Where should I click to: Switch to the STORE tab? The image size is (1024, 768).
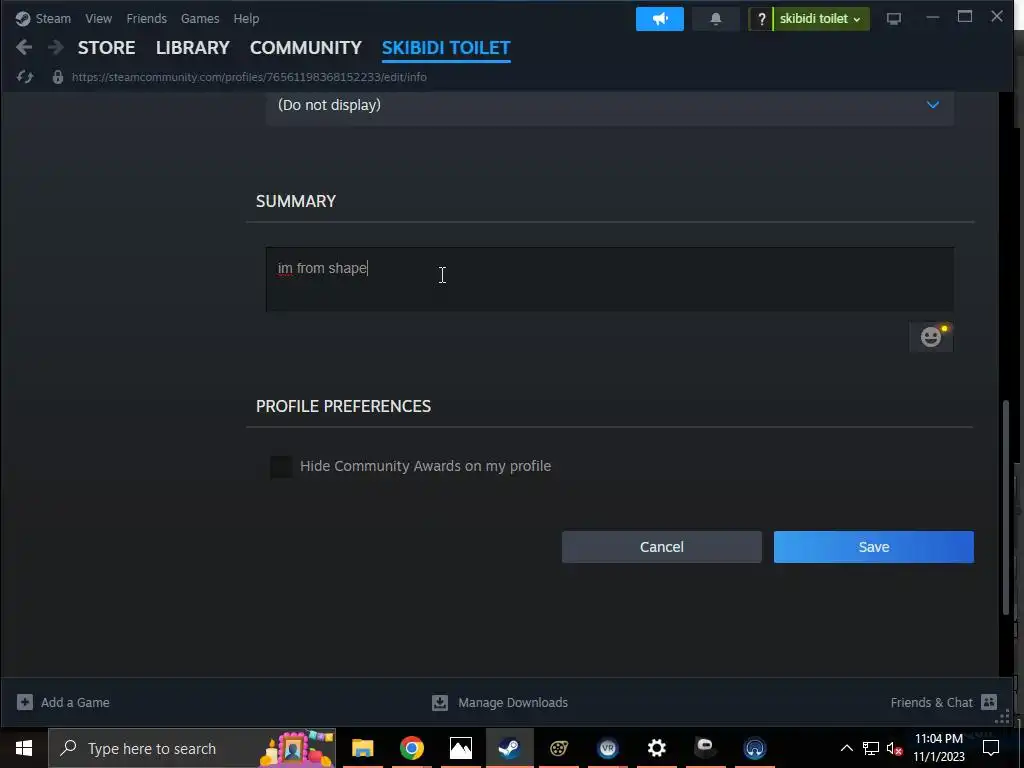pos(106,48)
